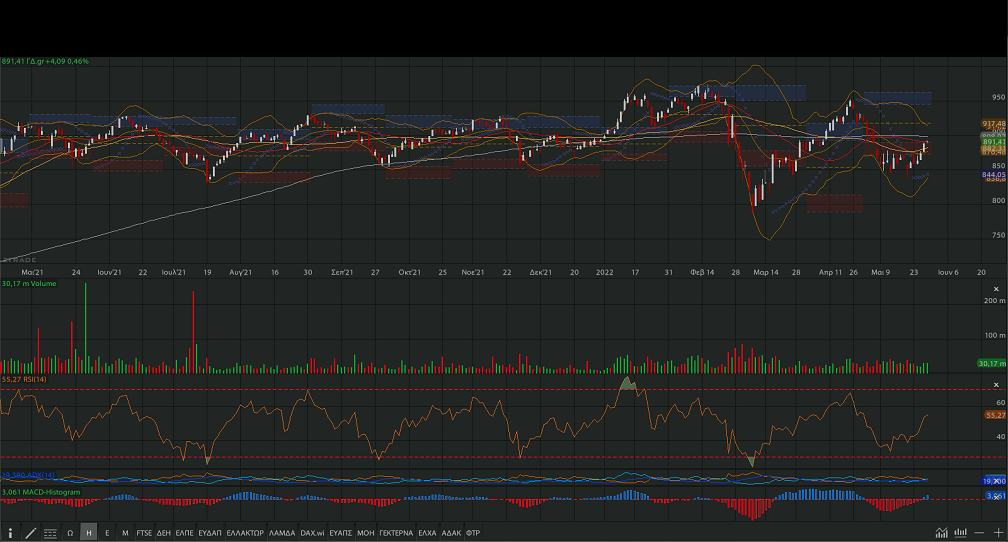Screen dimensions: 1008x542
Task: Close the Volume indicator panel
Action: tap(995, 284)
